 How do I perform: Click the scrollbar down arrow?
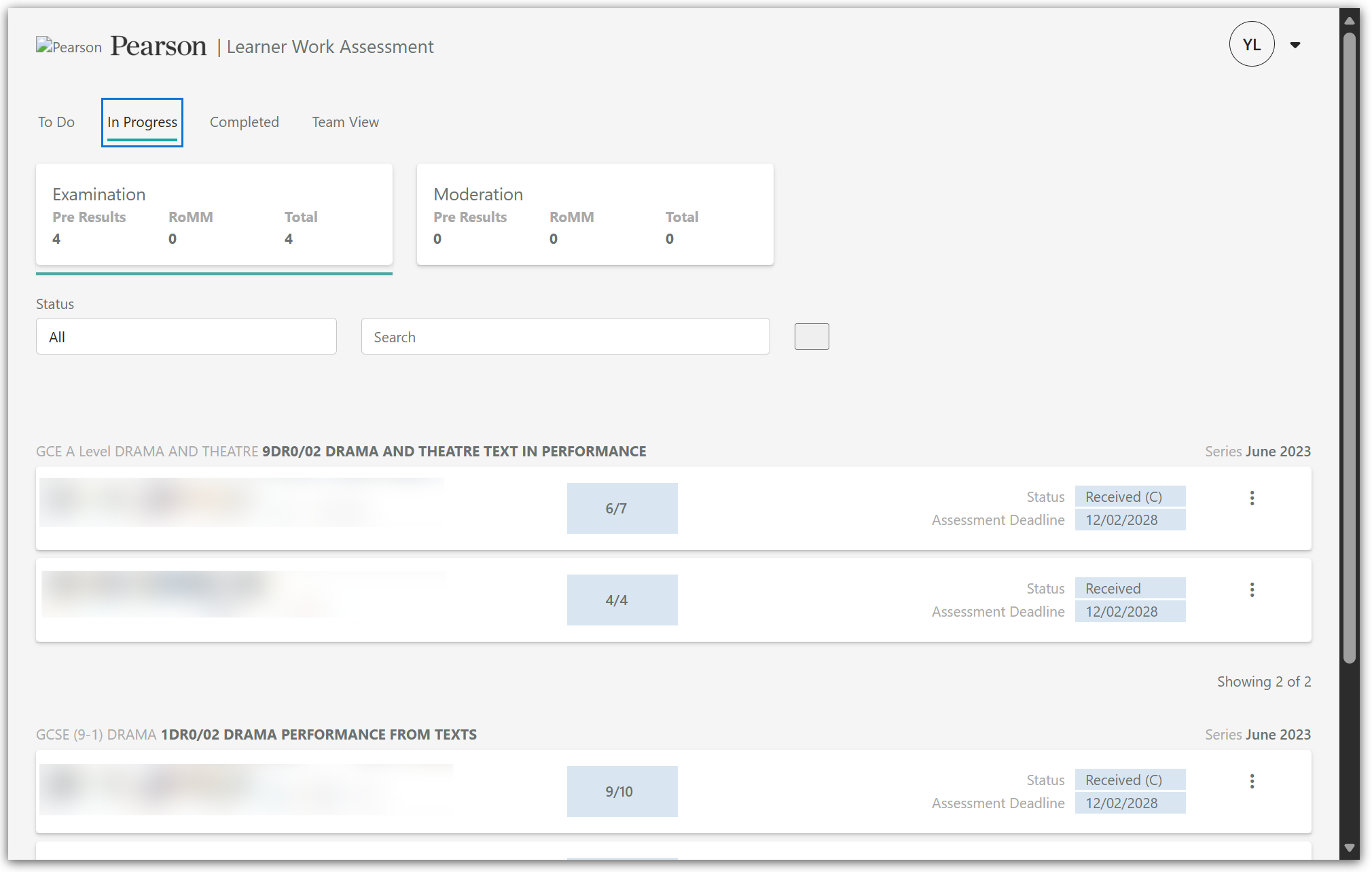coord(1349,848)
